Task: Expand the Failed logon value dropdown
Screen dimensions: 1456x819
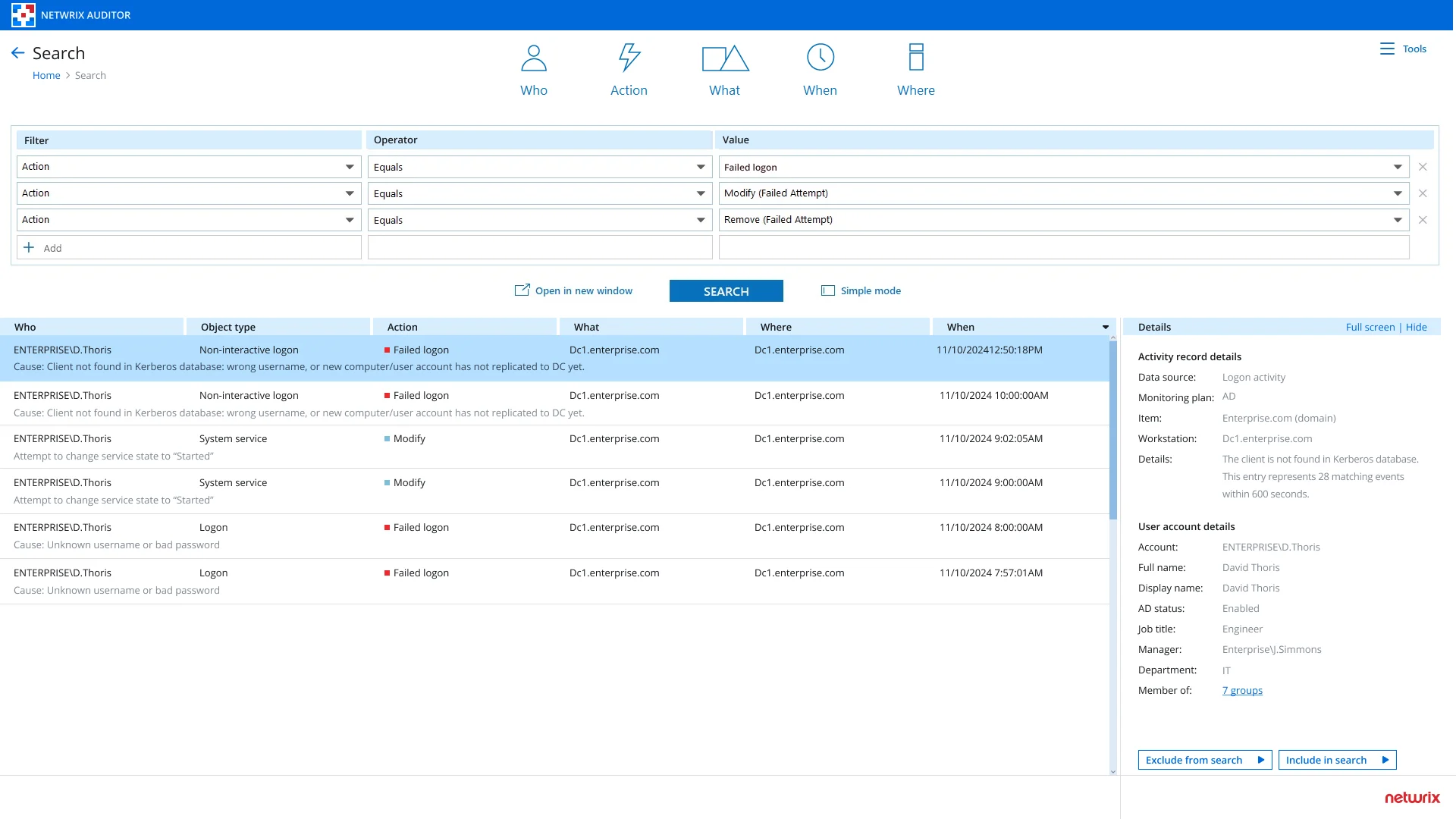Action: (x=1398, y=167)
